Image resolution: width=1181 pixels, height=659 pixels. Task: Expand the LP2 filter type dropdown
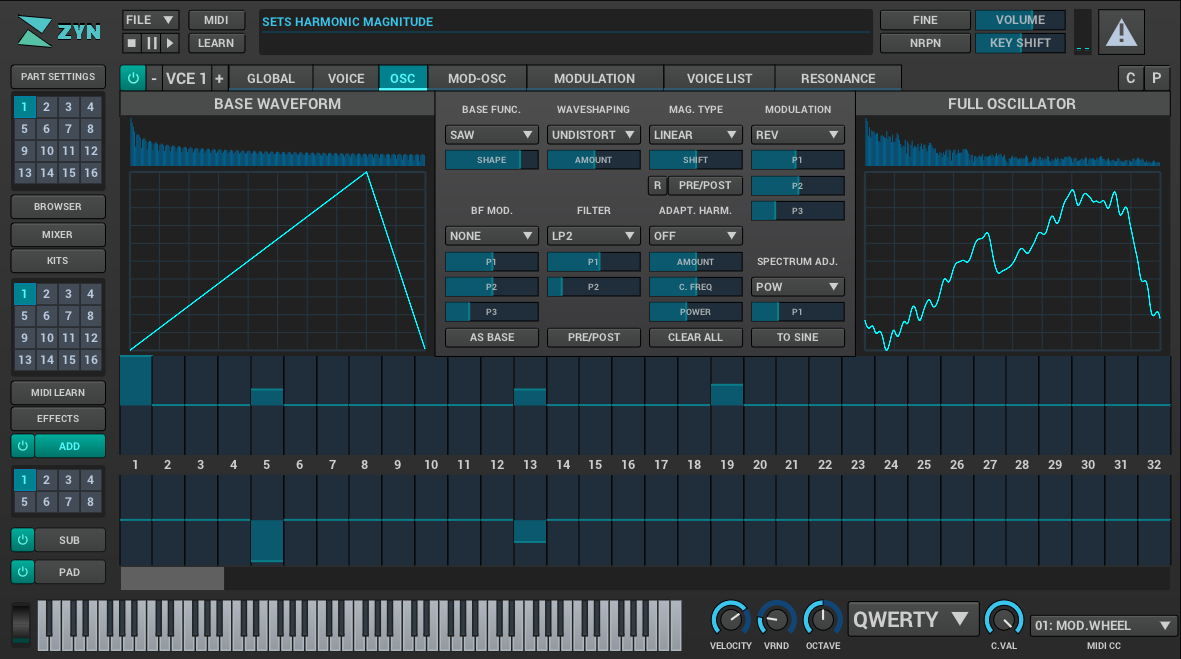point(594,236)
